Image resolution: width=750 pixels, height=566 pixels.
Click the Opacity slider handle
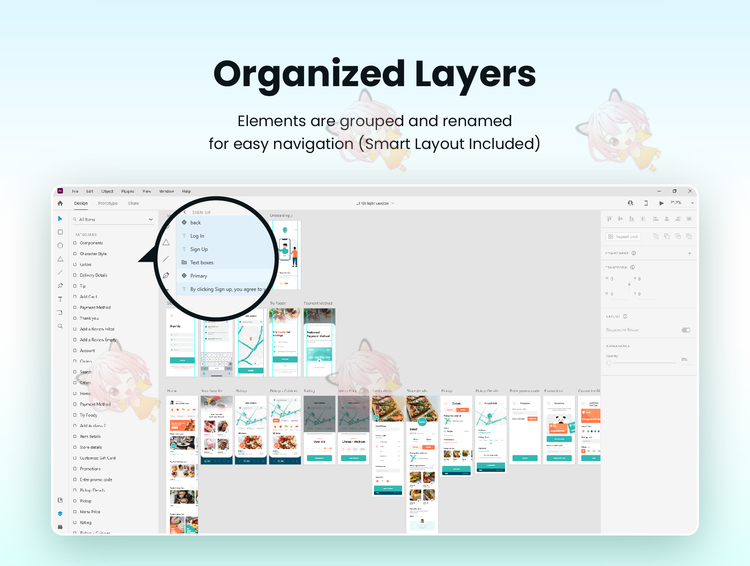tap(608, 361)
